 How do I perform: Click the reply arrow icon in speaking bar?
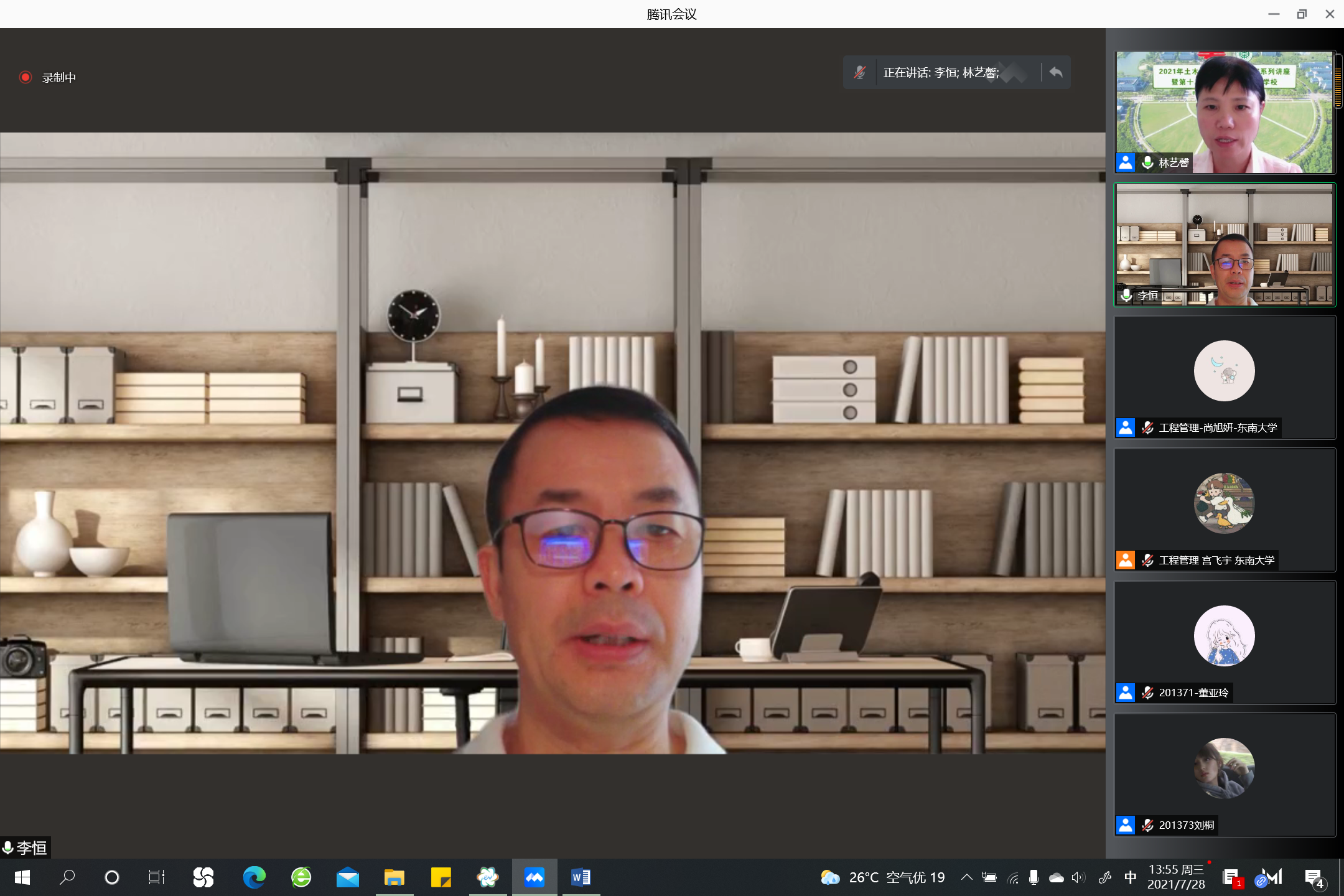pyautogui.click(x=1056, y=72)
